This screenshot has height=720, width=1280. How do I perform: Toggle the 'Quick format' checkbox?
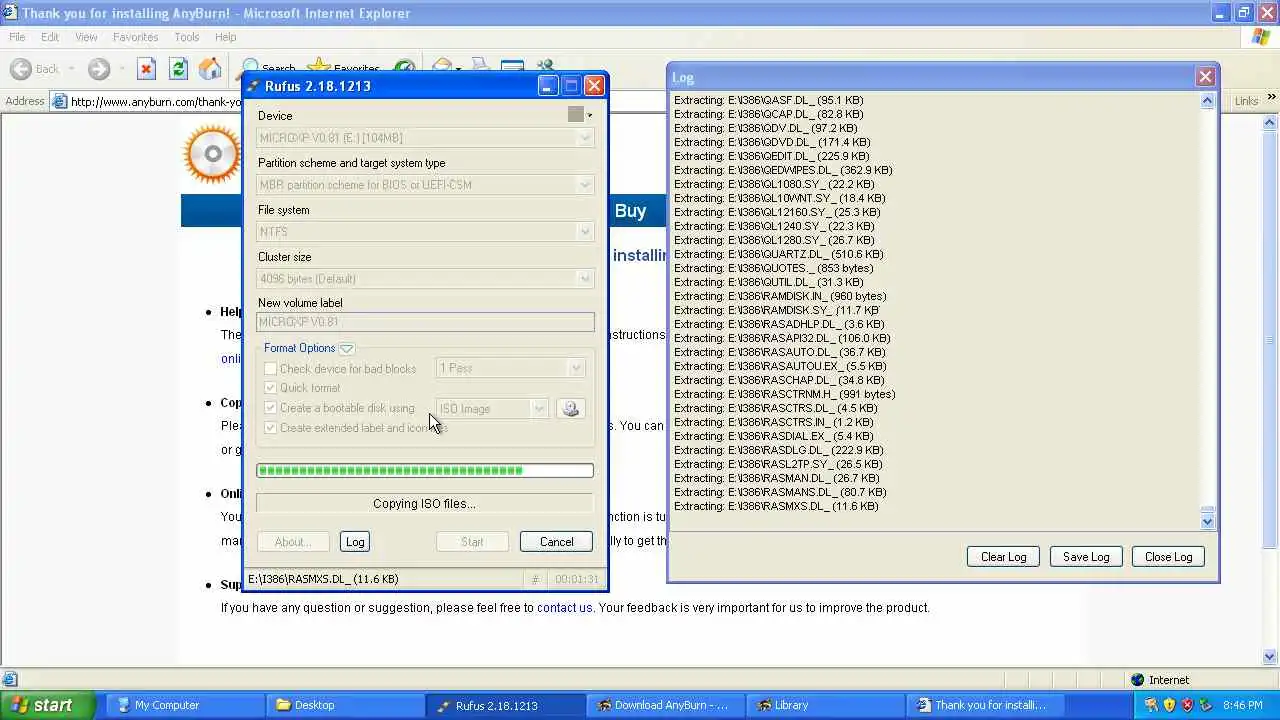270,388
